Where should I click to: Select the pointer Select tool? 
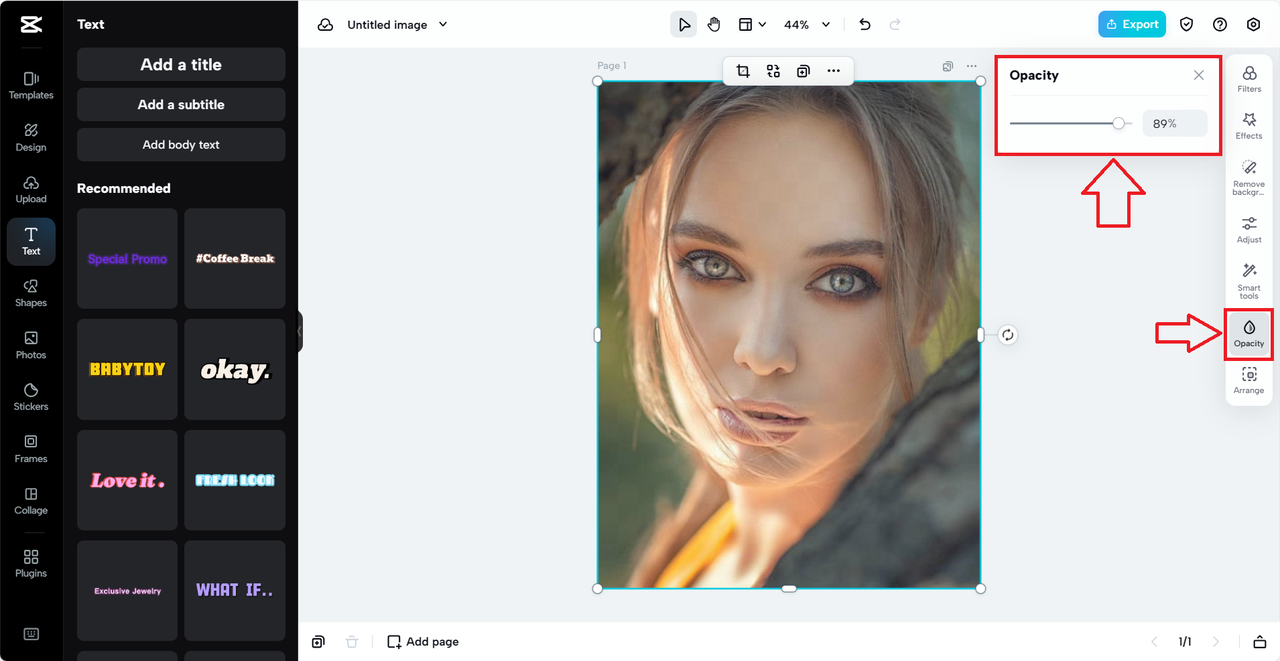(x=684, y=25)
